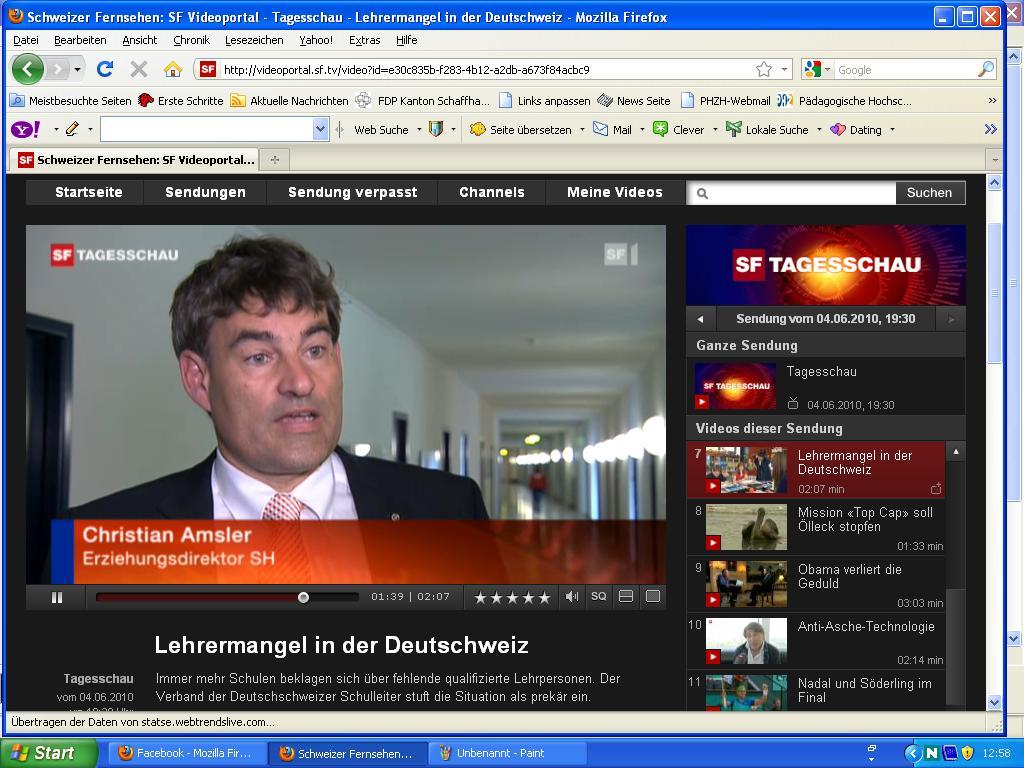Image resolution: width=1024 pixels, height=768 pixels.
Task: Open the Sendung verpasst tab
Action: pyautogui.click(x=352, y=192)
